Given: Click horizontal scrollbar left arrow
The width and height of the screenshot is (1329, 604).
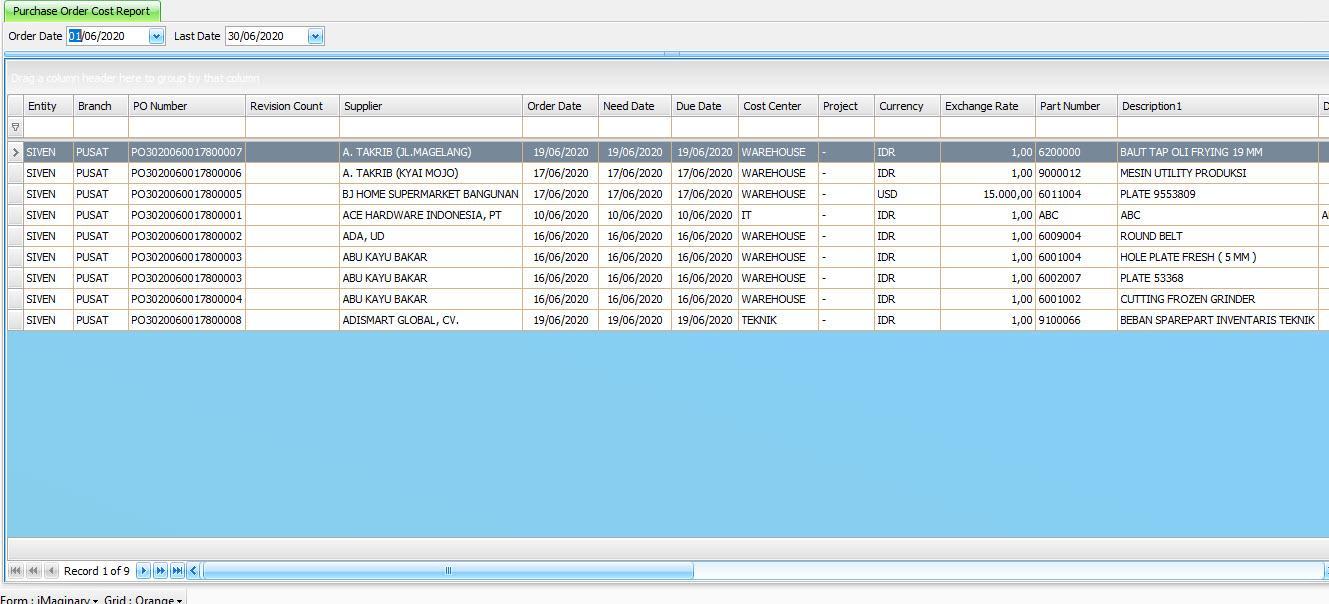Looking at the screenshot, I should coord(194,571).
